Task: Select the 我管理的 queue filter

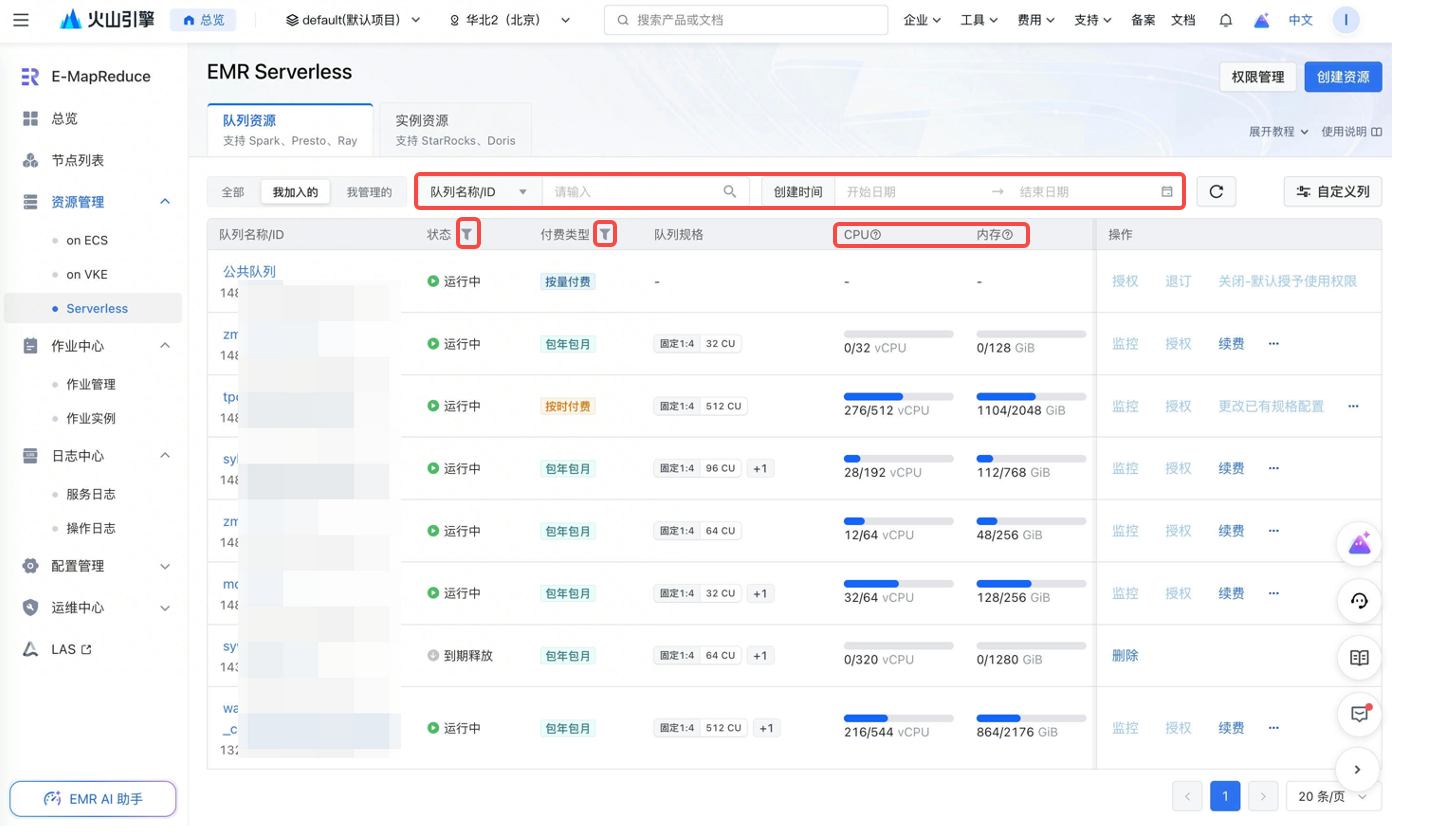Action: coord(369,192)
